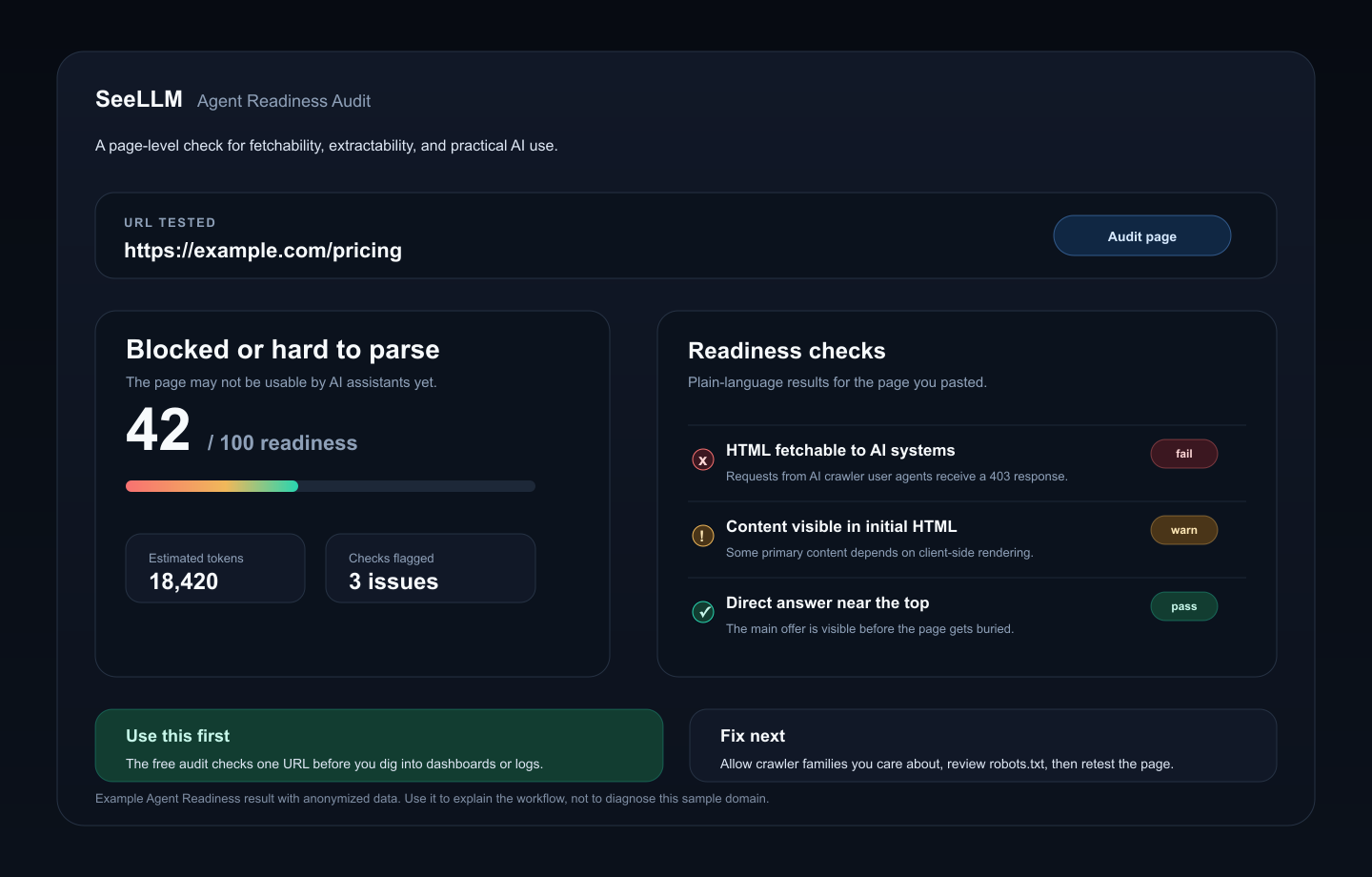Open the Checks flagged issues card
The height and width of the screenshot is (877, 1372).
pos(431,568)
